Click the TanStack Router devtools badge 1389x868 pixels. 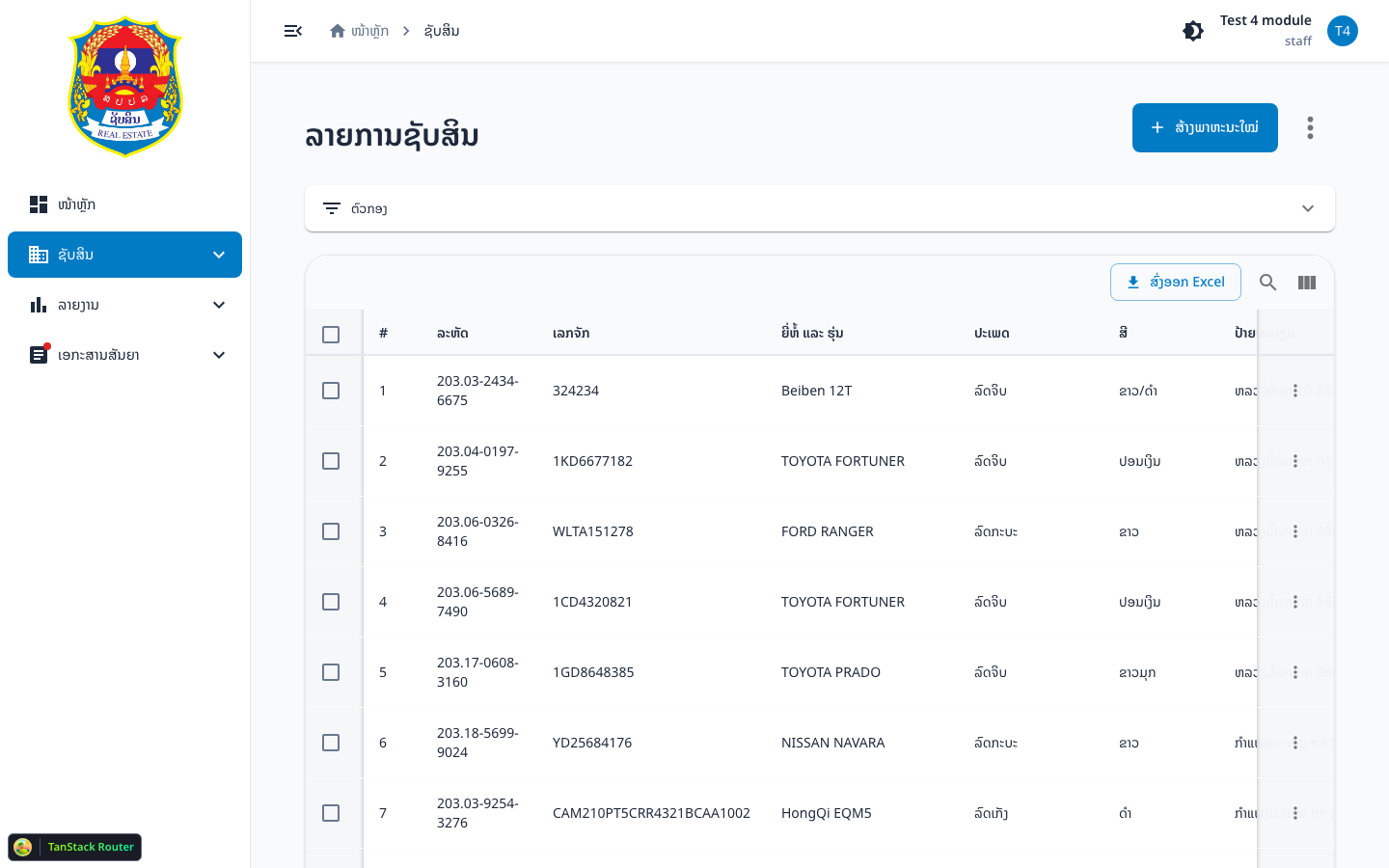(x=75, y=847)
